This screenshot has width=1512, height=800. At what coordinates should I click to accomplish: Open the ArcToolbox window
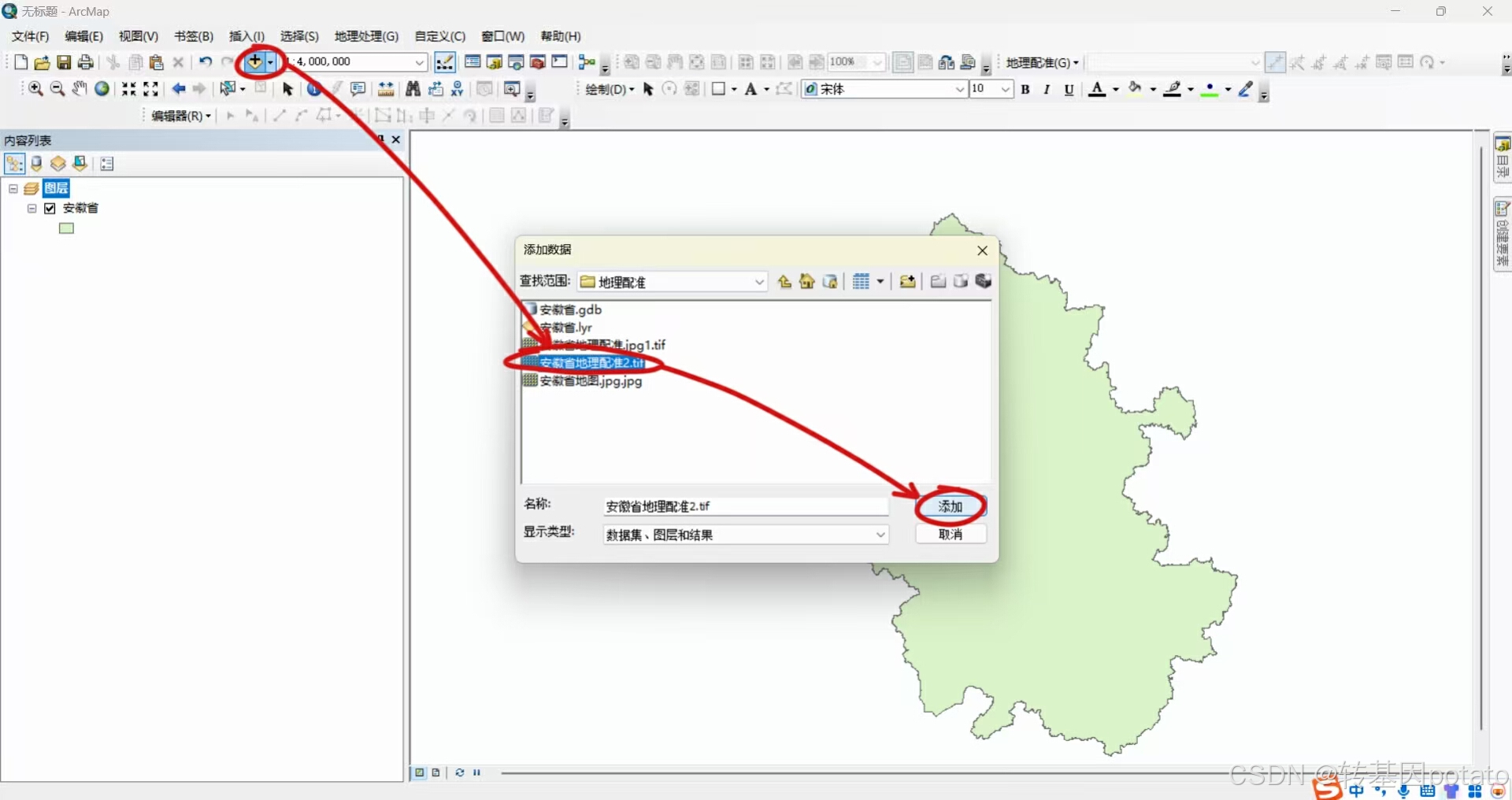point(538,62)
